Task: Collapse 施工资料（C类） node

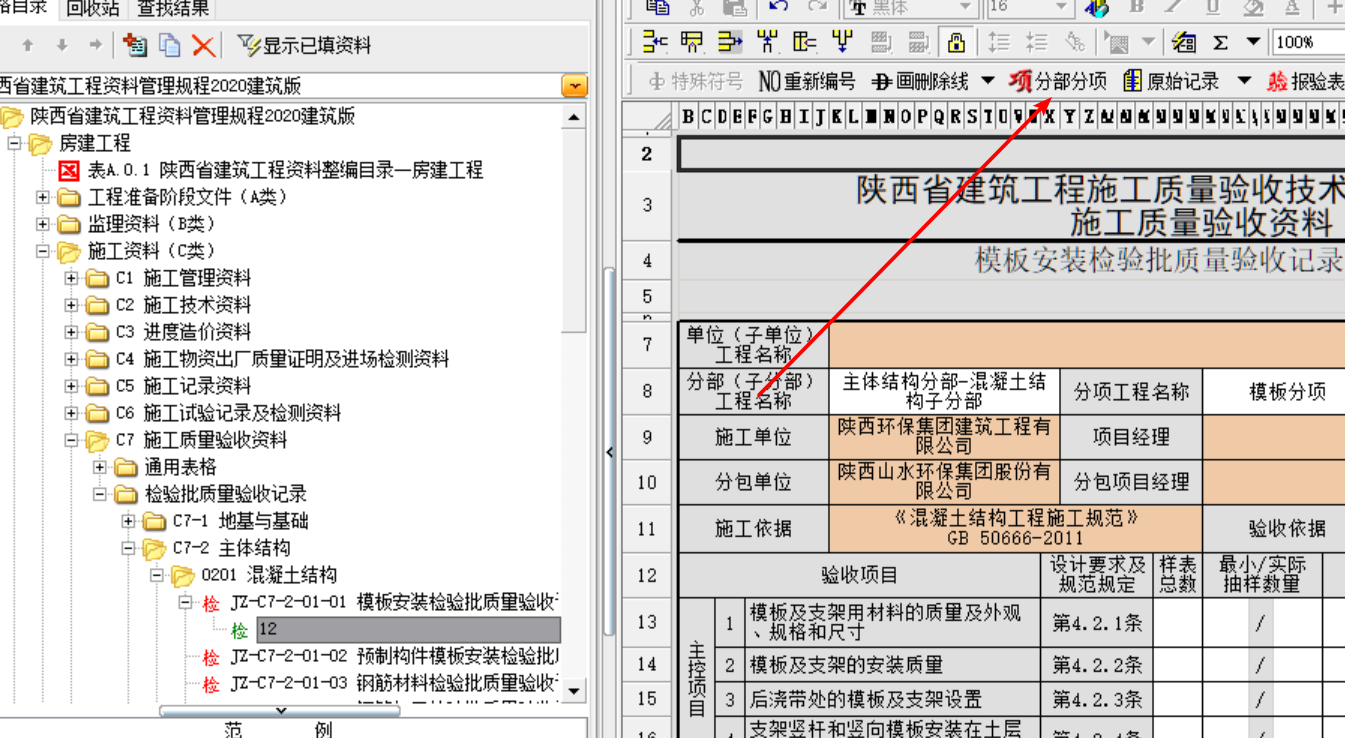Action: click(43, 252)
